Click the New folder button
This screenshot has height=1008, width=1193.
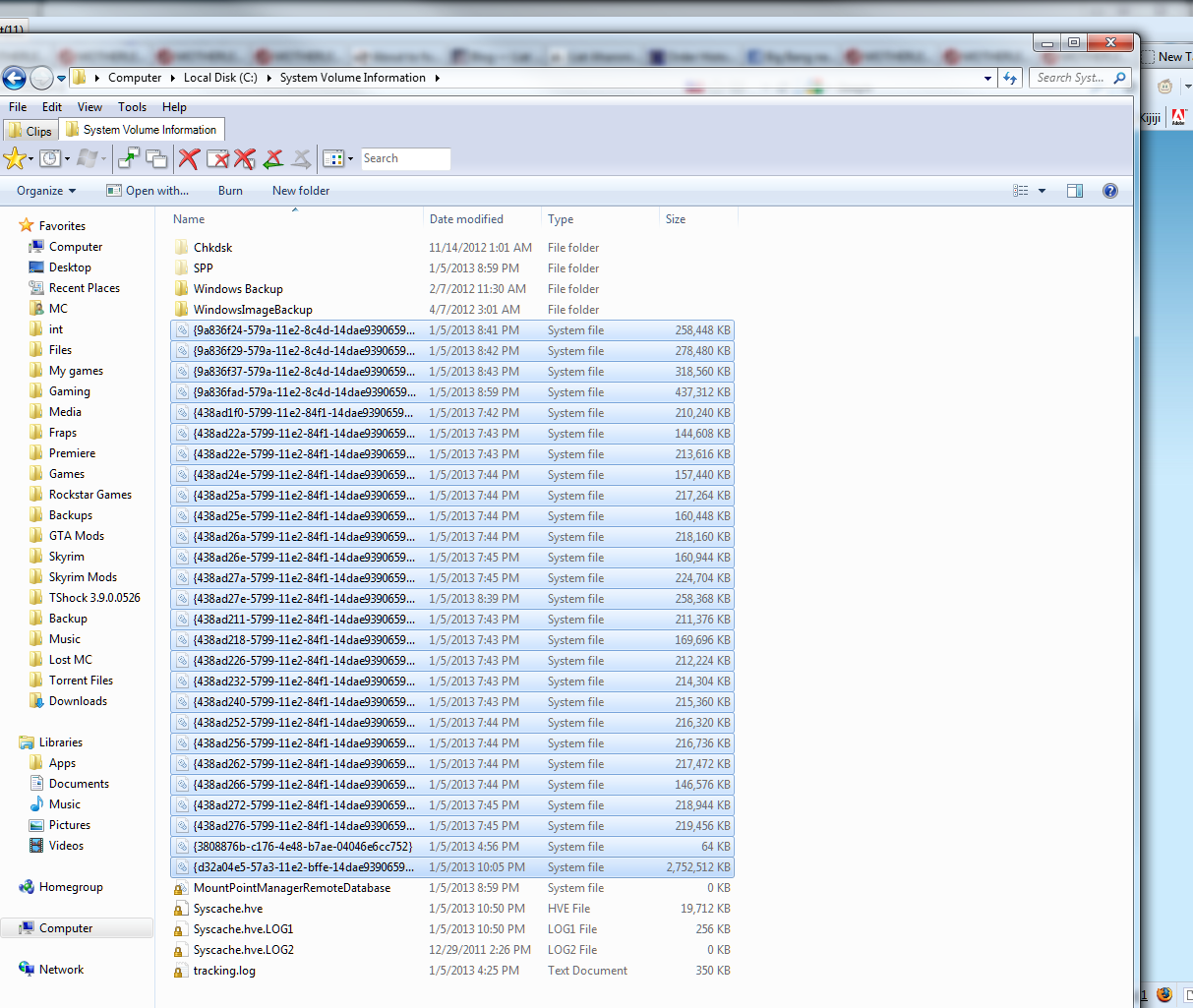click(x=301, y=191)
